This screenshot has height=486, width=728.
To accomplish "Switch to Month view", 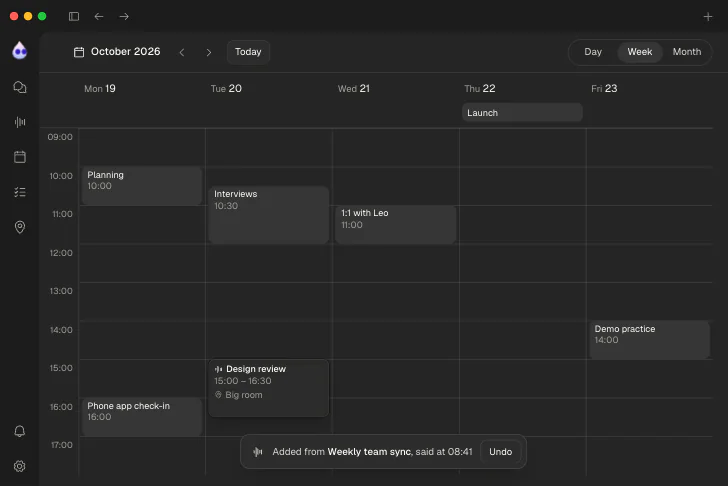I will [687, 52].
